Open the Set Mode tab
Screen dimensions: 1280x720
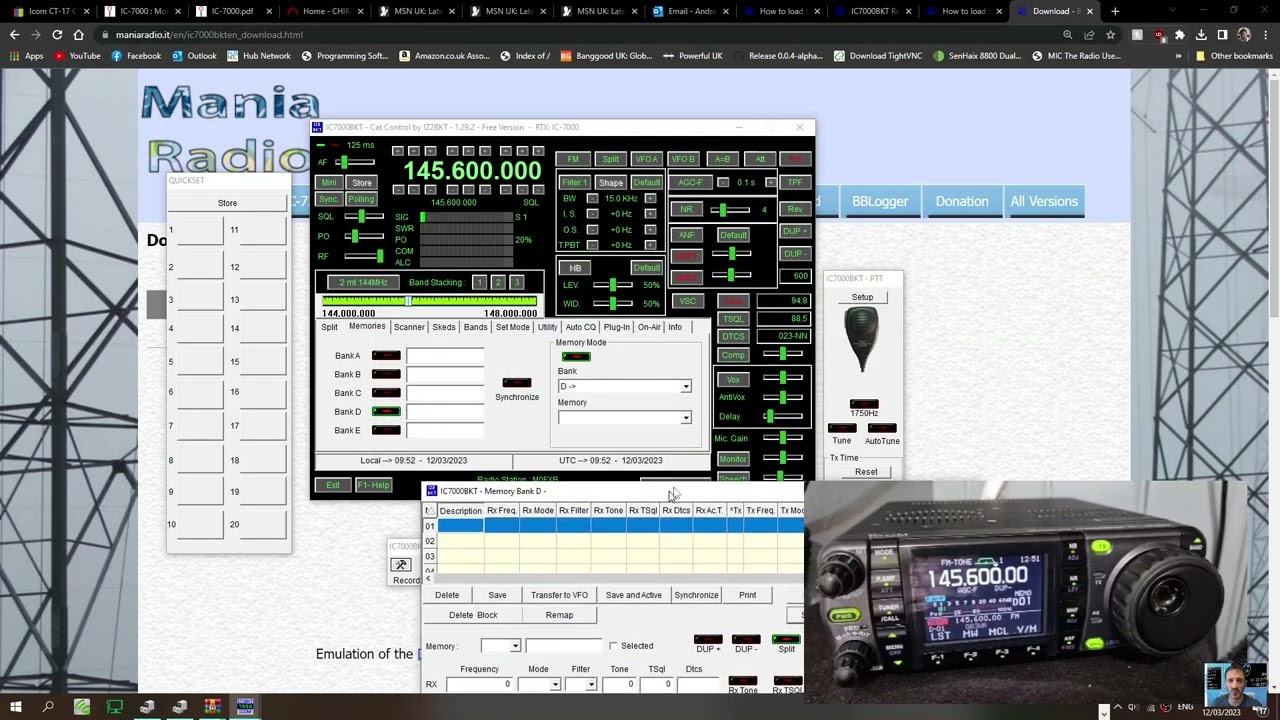(513, 327)
